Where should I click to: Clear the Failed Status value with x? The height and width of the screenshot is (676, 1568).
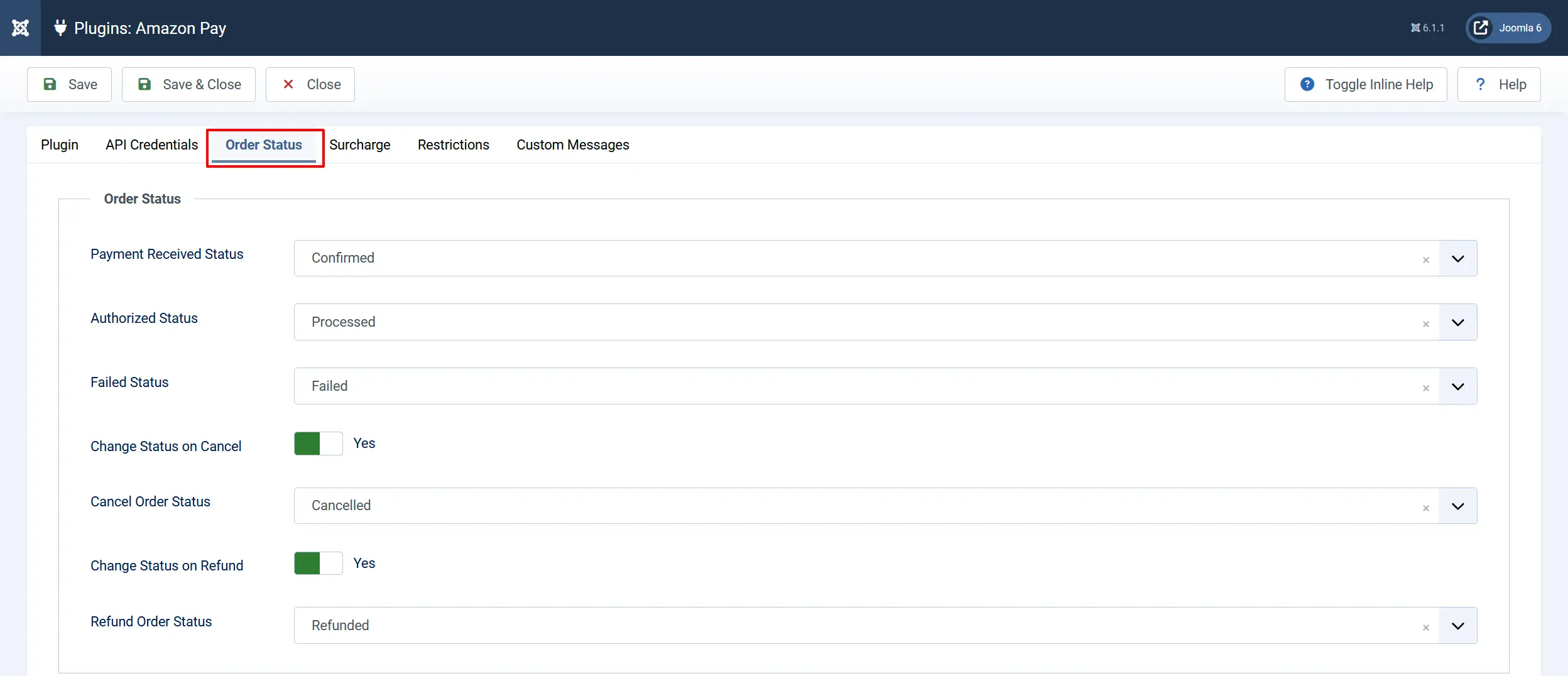(x=1426, y=388)
